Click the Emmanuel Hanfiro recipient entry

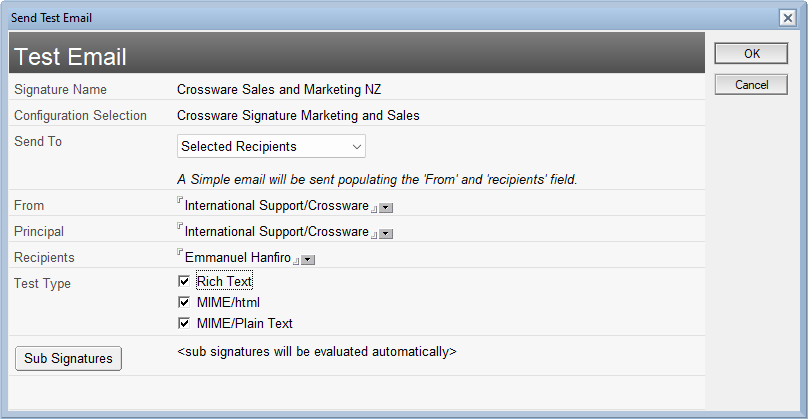point(238,258)
